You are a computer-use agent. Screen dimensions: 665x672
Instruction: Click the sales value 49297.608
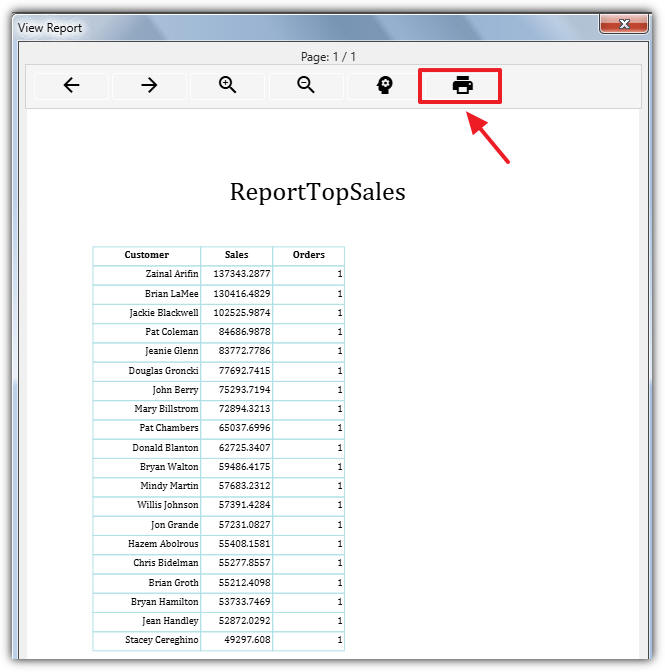(x=247, y=641)
